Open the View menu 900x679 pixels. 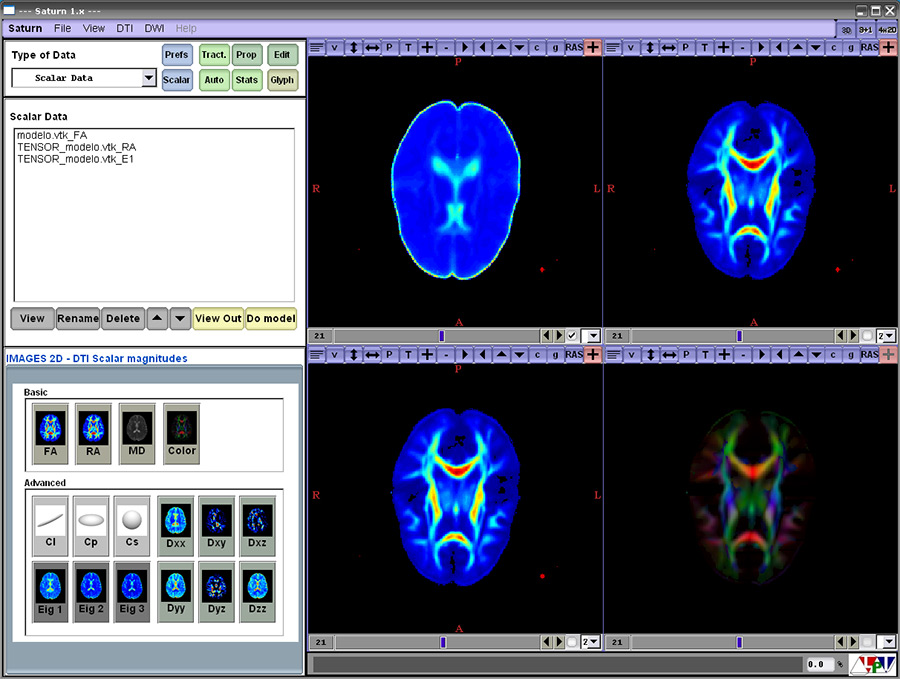click(x=94, y=28)
